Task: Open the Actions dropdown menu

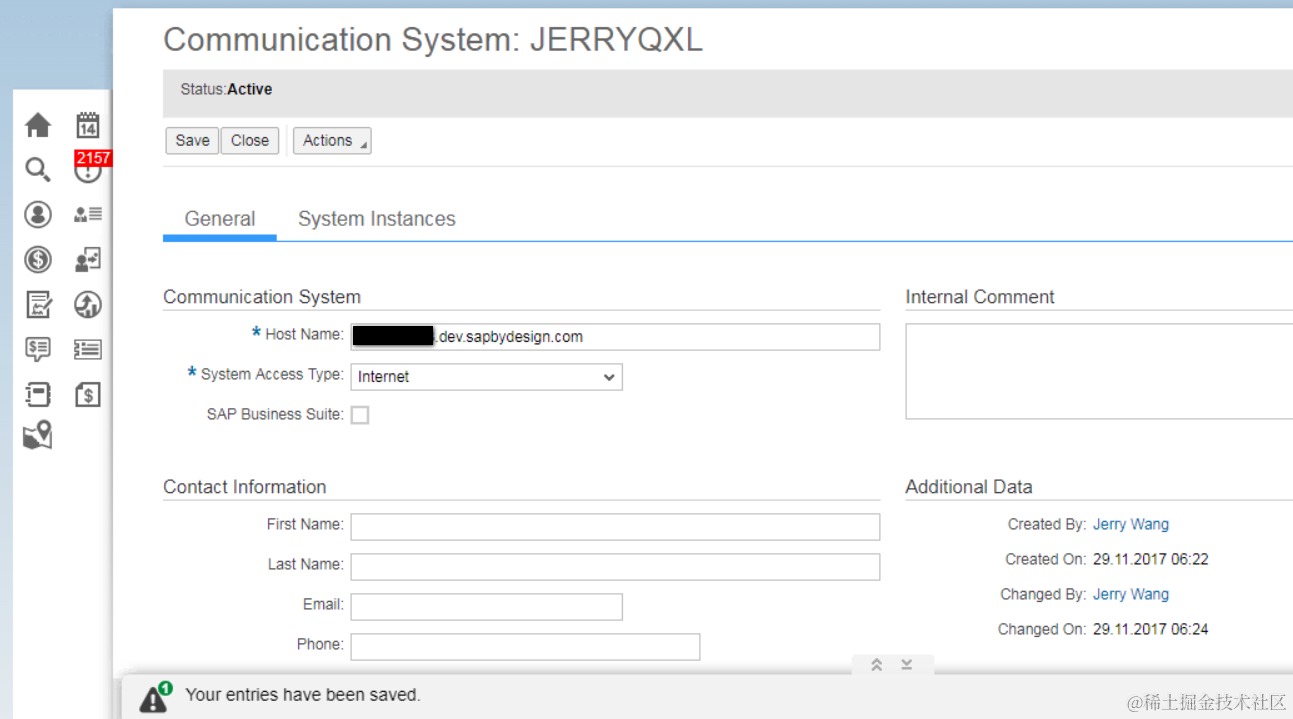Action: [332, 141]
